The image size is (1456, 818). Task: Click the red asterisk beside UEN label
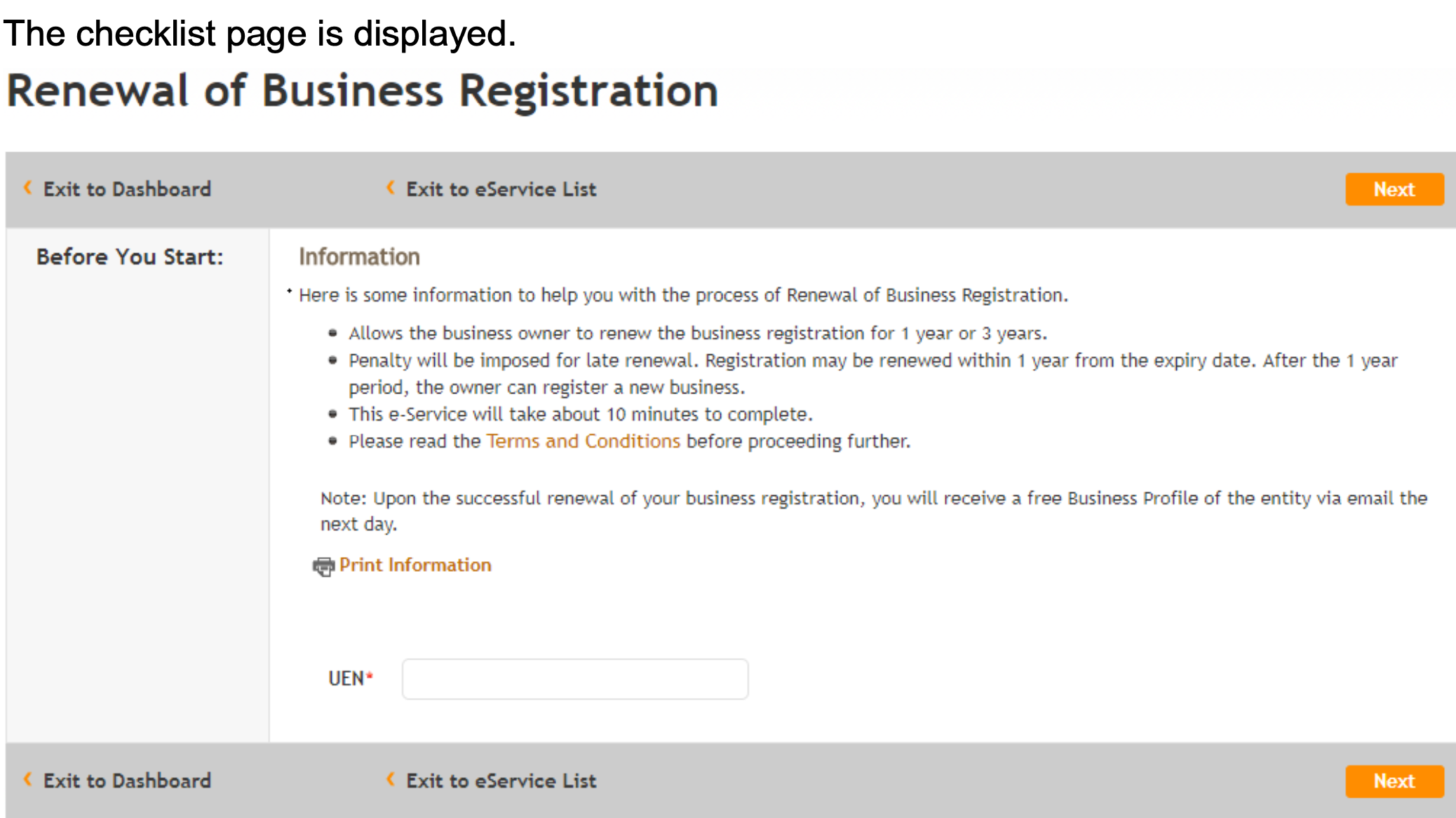pyautogui.click(x=370, y=673)
